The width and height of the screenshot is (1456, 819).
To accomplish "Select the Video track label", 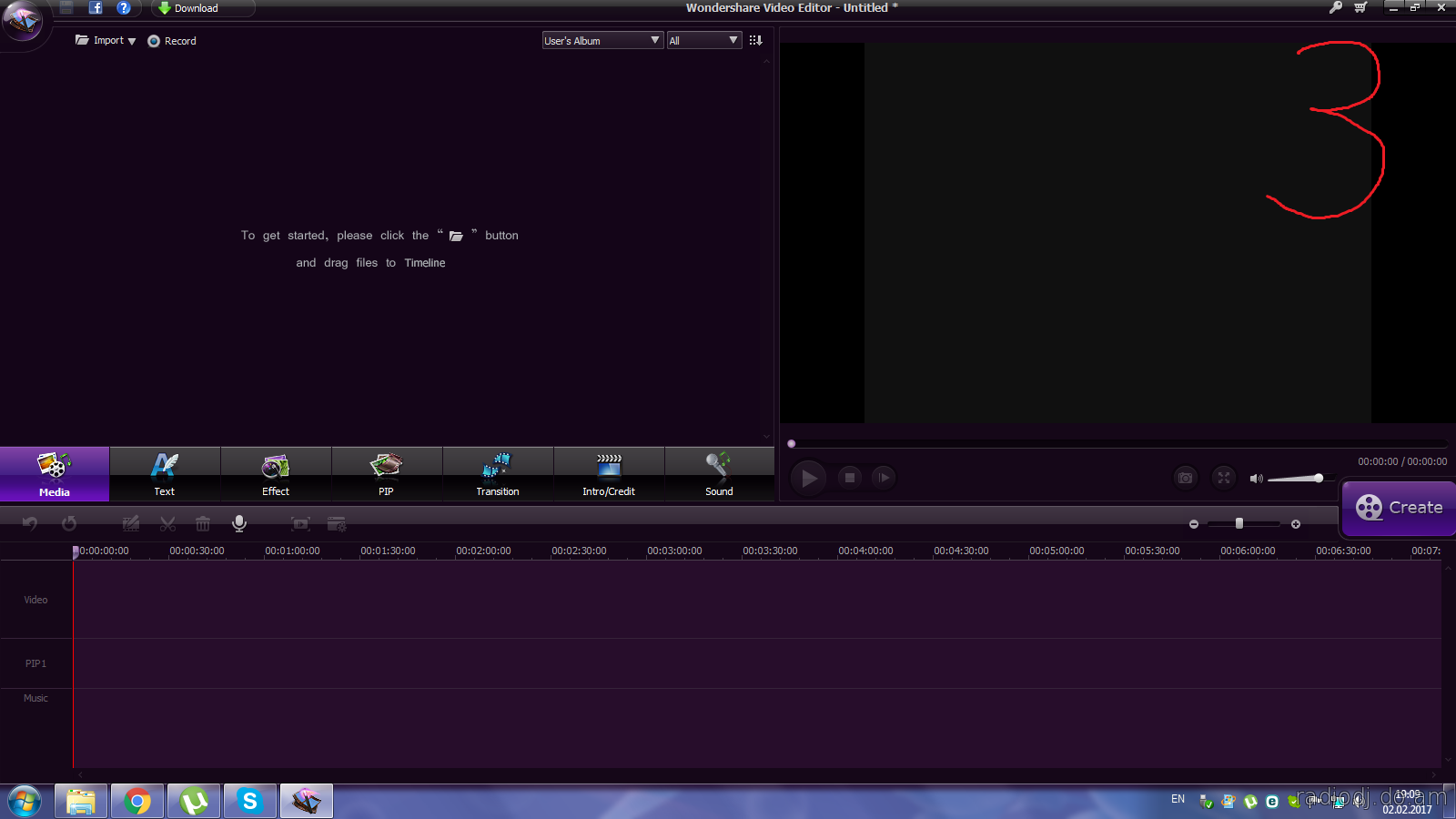I will point(35,600).
